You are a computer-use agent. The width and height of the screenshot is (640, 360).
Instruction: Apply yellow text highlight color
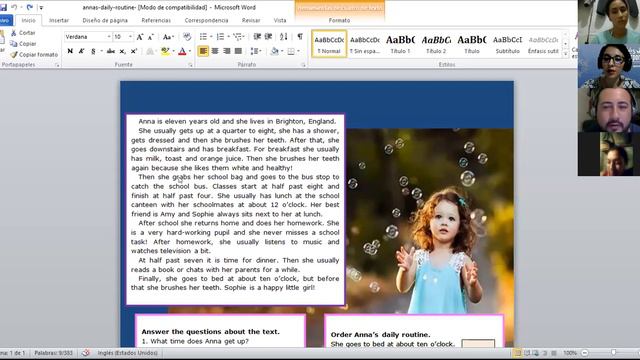point(165,51)
